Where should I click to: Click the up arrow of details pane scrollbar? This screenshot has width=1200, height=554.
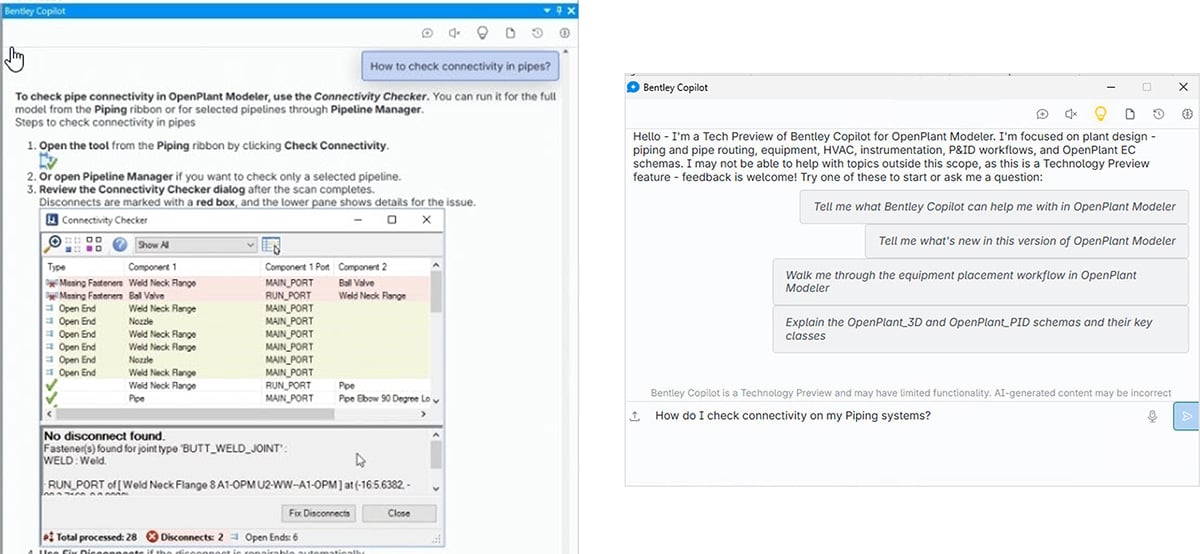436,436
